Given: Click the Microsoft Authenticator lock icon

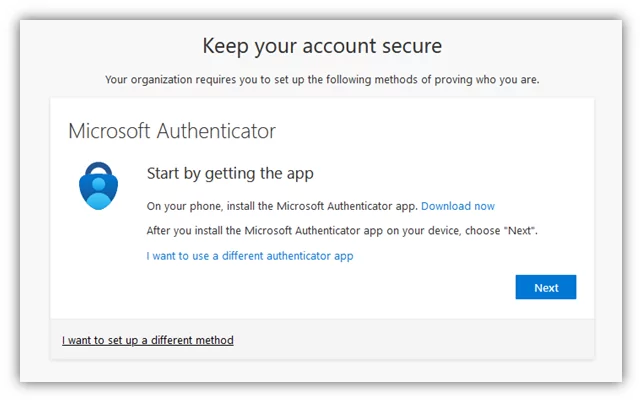Looking at the screenshot, I should (98, 186).
